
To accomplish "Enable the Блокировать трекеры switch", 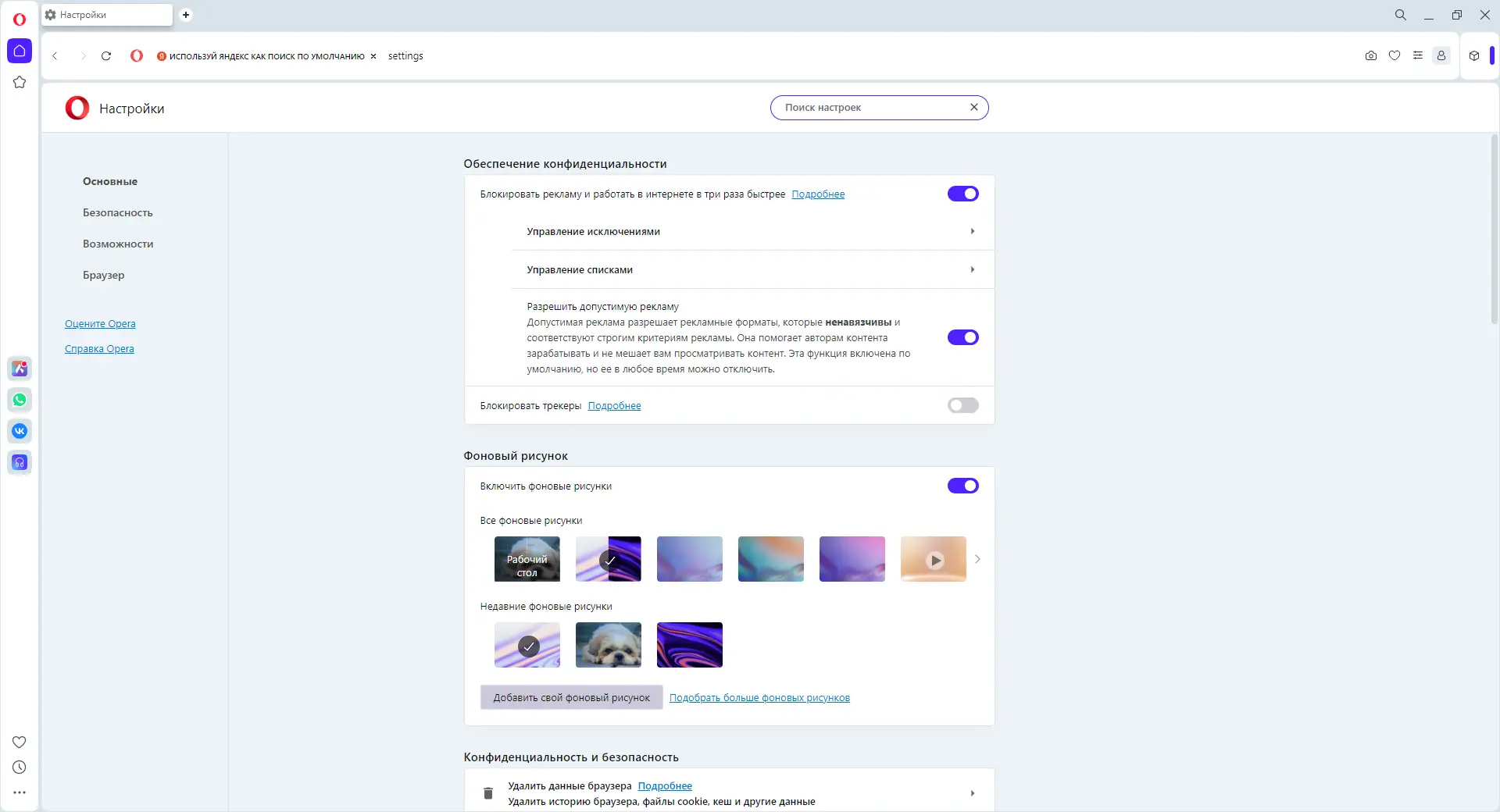I will coord(963,405).
